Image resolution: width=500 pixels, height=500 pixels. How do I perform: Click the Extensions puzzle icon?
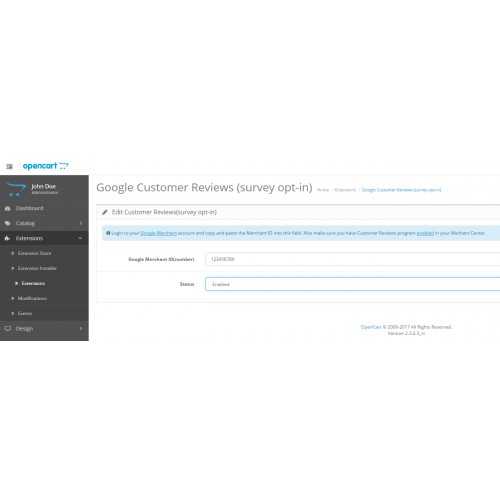coord(7,238)
